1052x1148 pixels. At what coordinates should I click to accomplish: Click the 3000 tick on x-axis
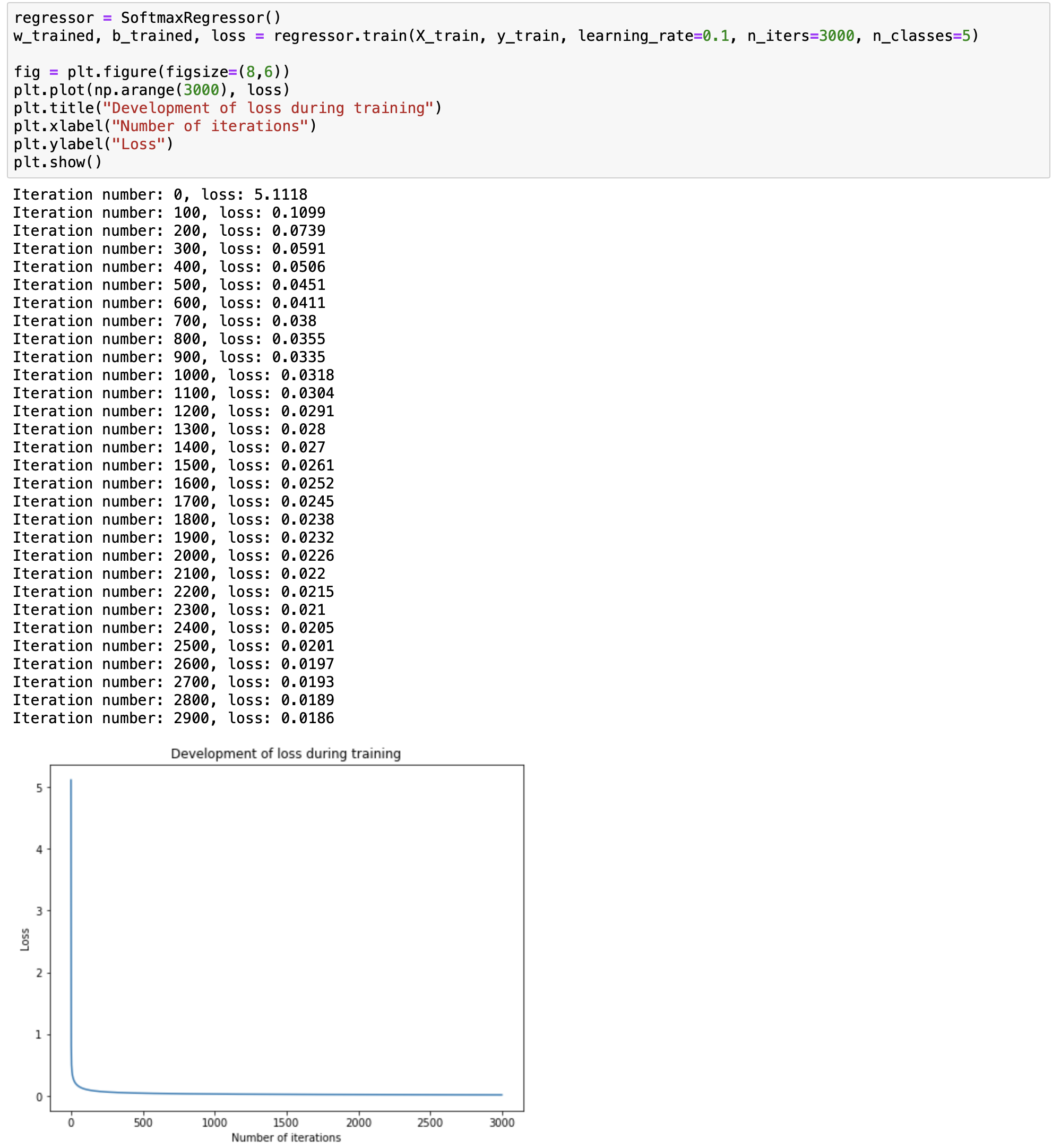[x=502, y=1123]
